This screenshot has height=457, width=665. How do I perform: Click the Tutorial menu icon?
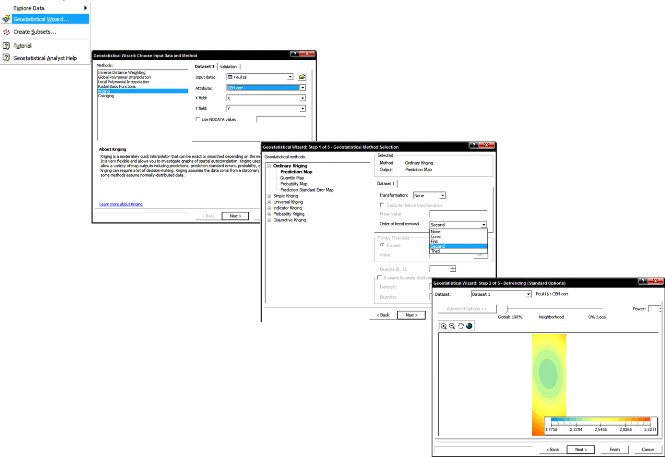[7, 45]
